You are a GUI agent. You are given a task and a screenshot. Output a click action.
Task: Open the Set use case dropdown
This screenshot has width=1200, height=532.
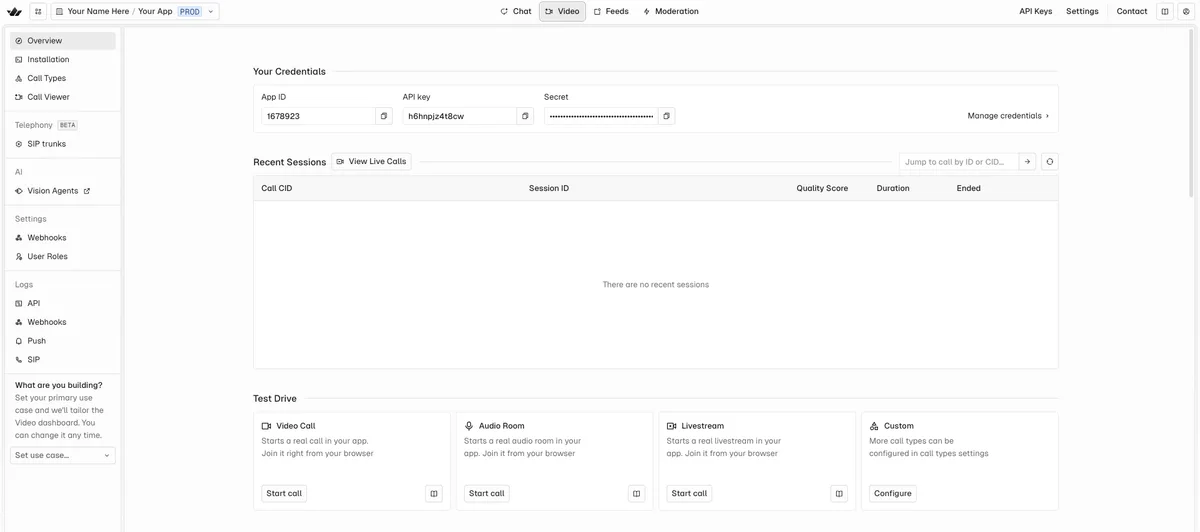pyautogui.click(x=63, y=455)
